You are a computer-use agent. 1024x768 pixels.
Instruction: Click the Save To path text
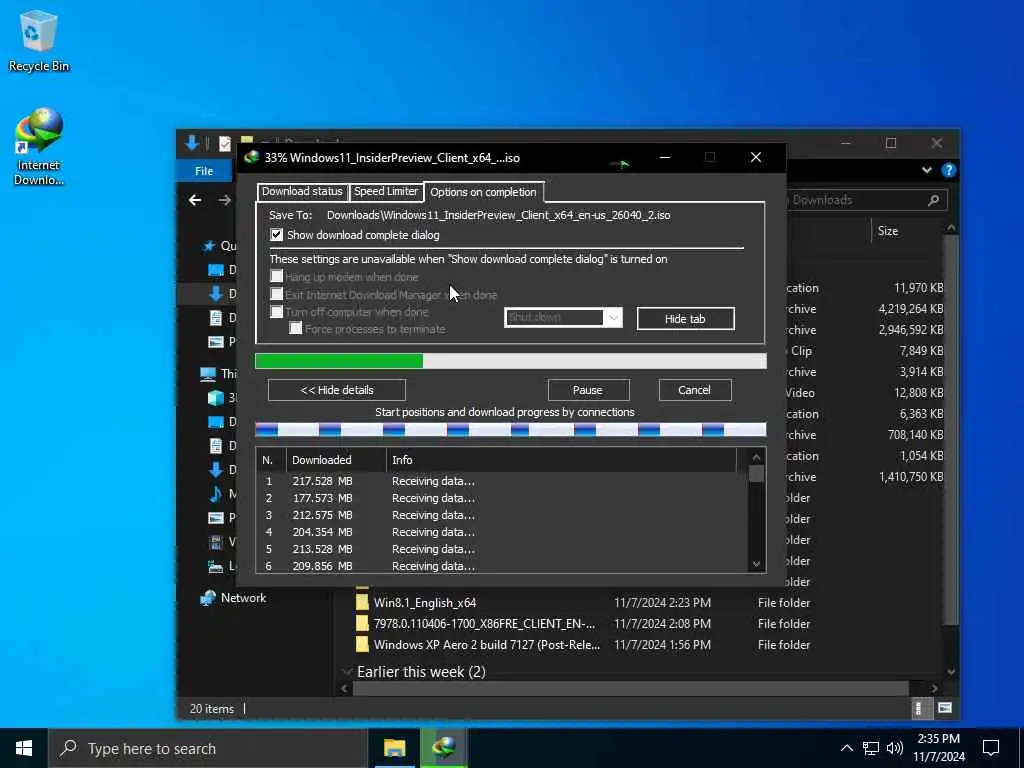[x=498, y=215]
